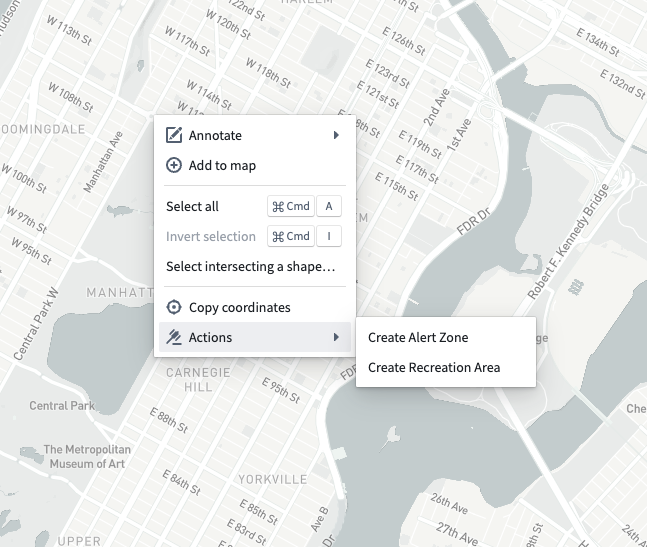647x547 pixels.
Task: Click the Yorkville neighborhood label
Action: click(273, 479)
